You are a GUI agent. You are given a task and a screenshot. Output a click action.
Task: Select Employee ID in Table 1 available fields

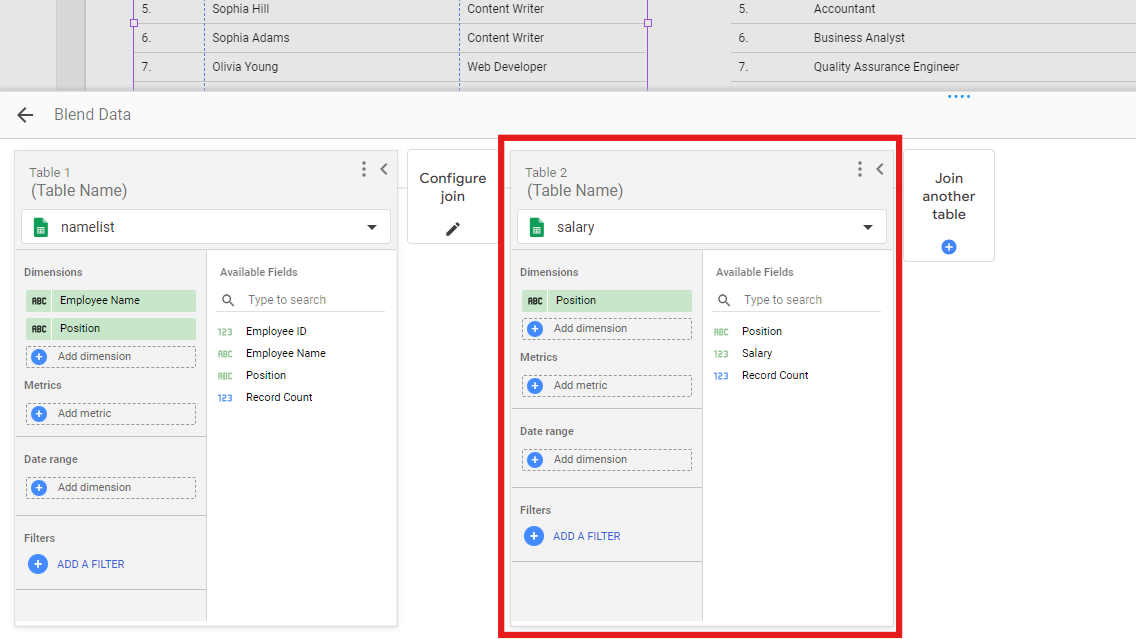276,331
